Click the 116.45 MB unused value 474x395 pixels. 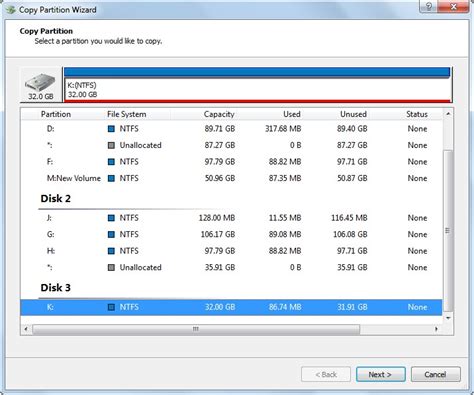click(349, 218)
